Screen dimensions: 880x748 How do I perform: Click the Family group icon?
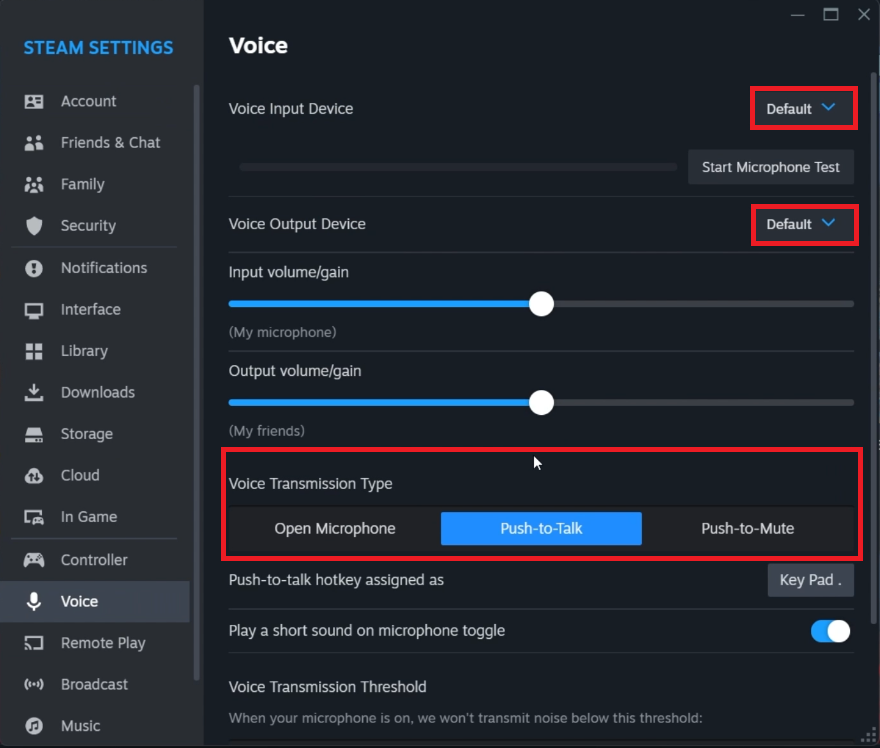[x=34, y=185]
